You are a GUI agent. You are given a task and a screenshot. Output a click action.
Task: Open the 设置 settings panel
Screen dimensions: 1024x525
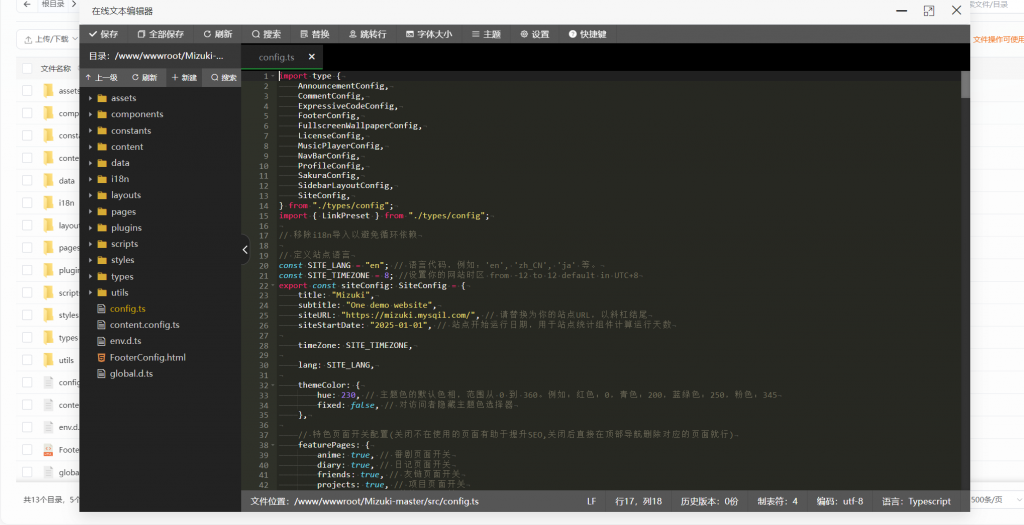tap(535, 34)
